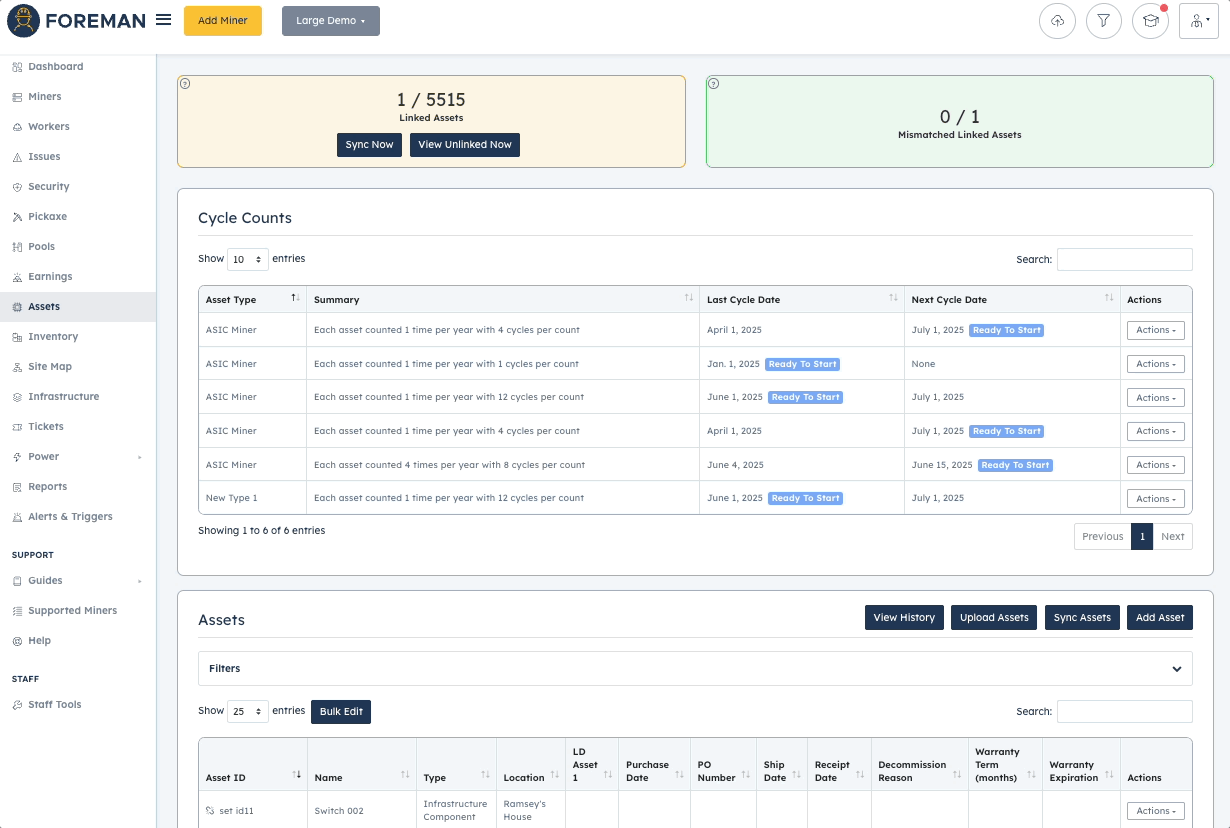
Task: Click the help icon on Linked Assets card
Action: (184, 84)
